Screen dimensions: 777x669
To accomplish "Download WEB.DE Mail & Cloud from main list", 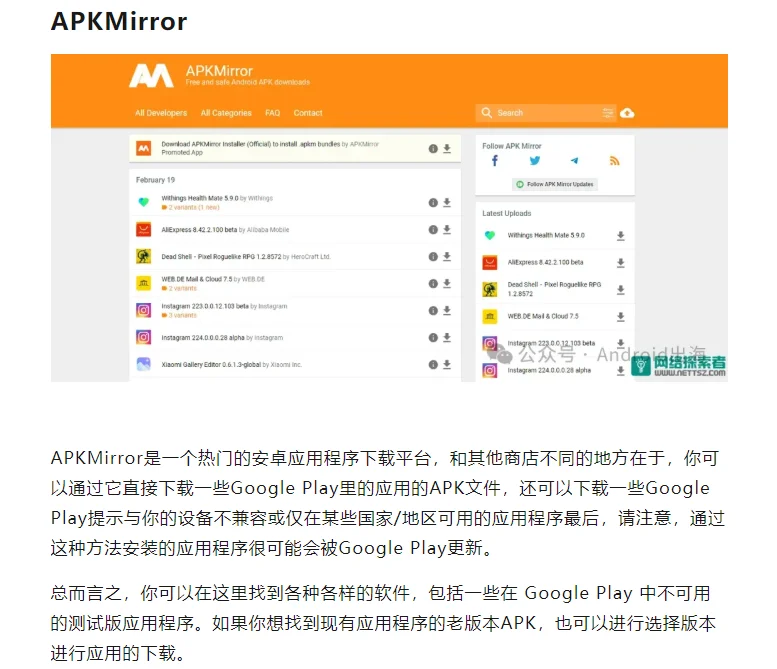I will [447, 283].
